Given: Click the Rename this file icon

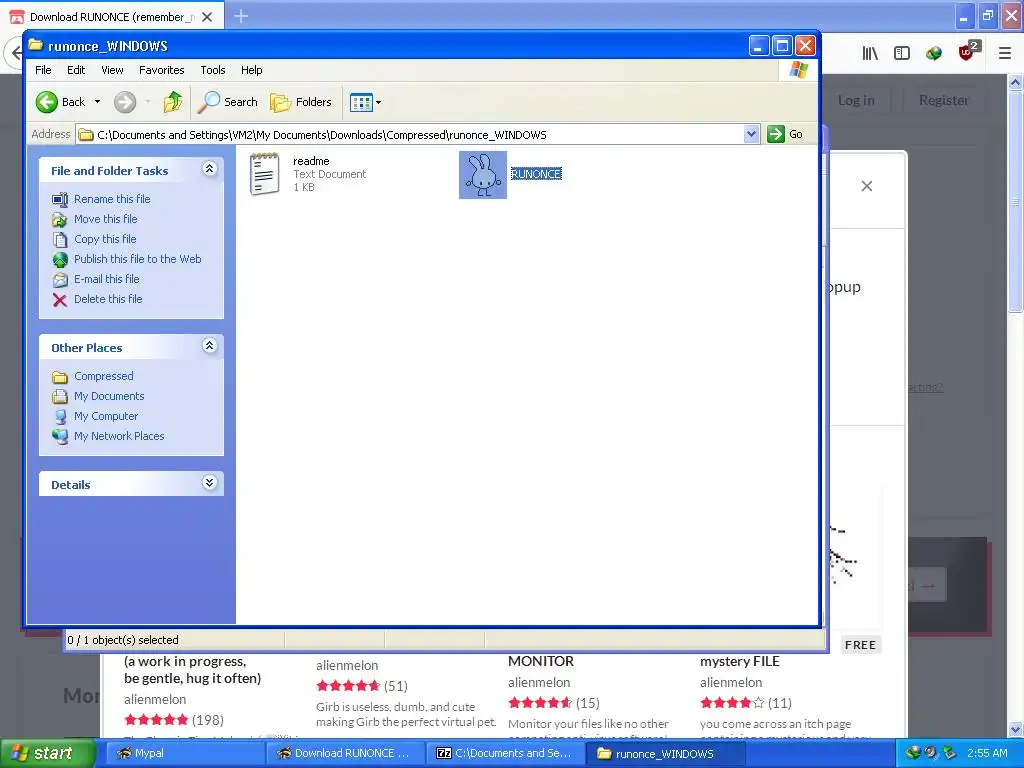Looking at the screenshot, I should (x=60, y=199).
